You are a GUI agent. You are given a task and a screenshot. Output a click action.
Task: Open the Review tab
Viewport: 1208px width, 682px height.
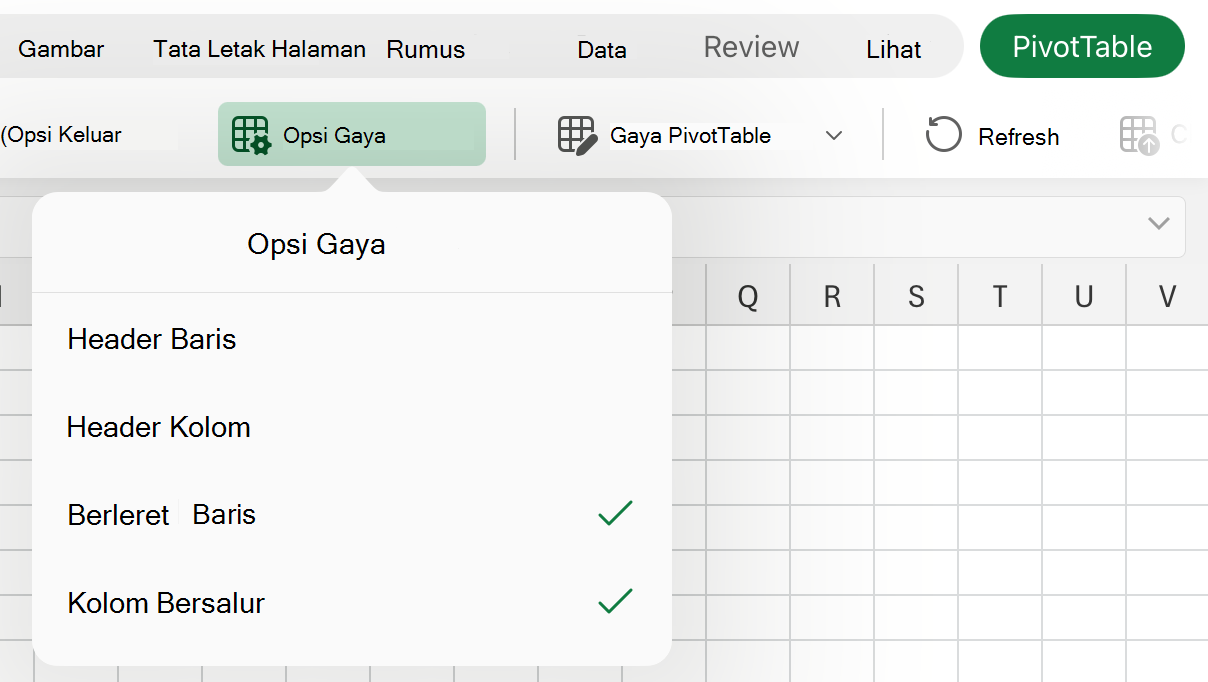(x=752, y=47)
